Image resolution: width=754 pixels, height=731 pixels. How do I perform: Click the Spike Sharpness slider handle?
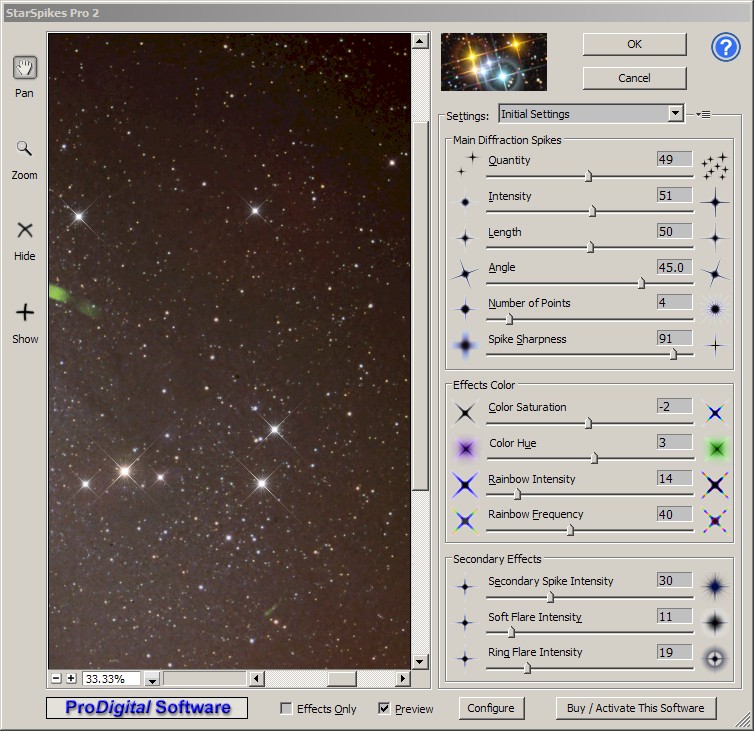(674, 353)
